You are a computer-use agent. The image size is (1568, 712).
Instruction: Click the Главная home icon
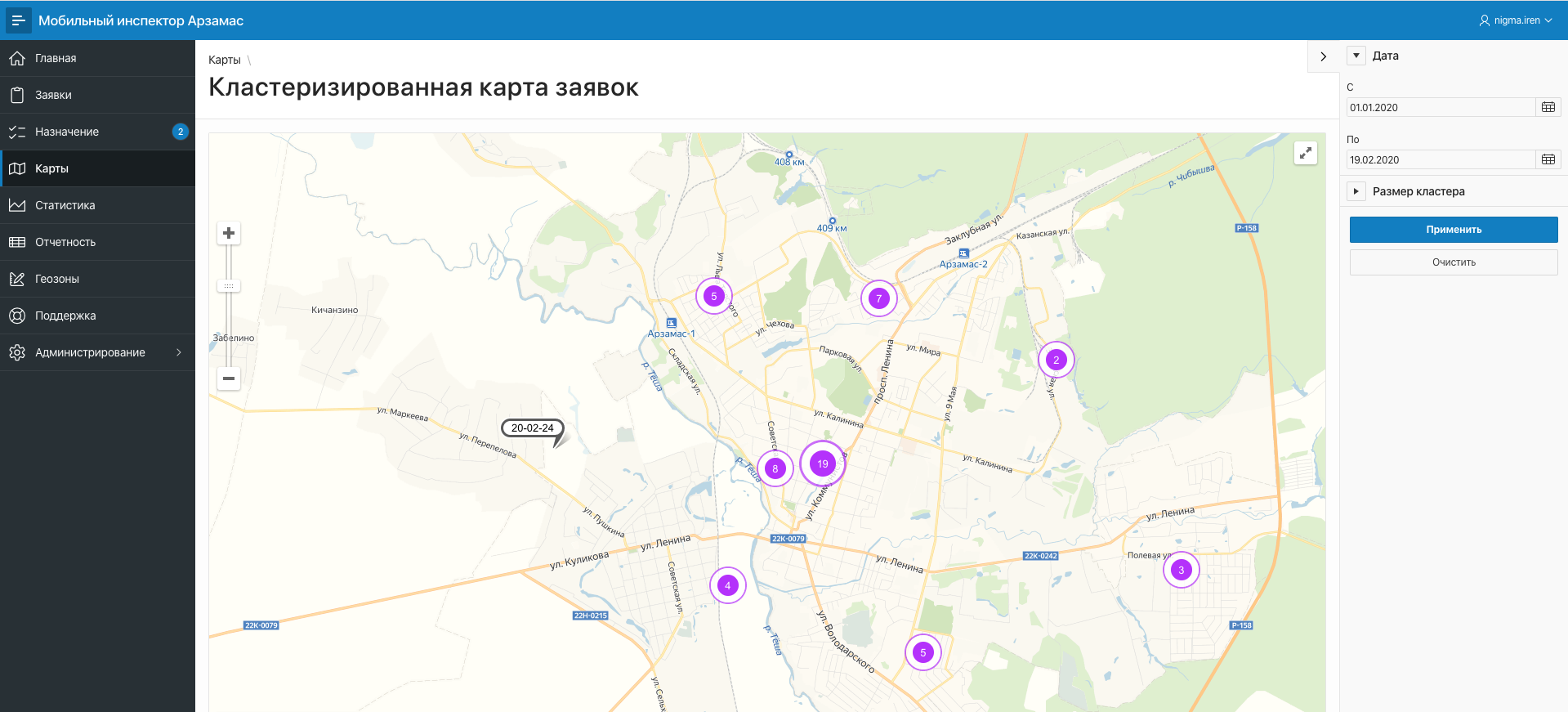17,58
